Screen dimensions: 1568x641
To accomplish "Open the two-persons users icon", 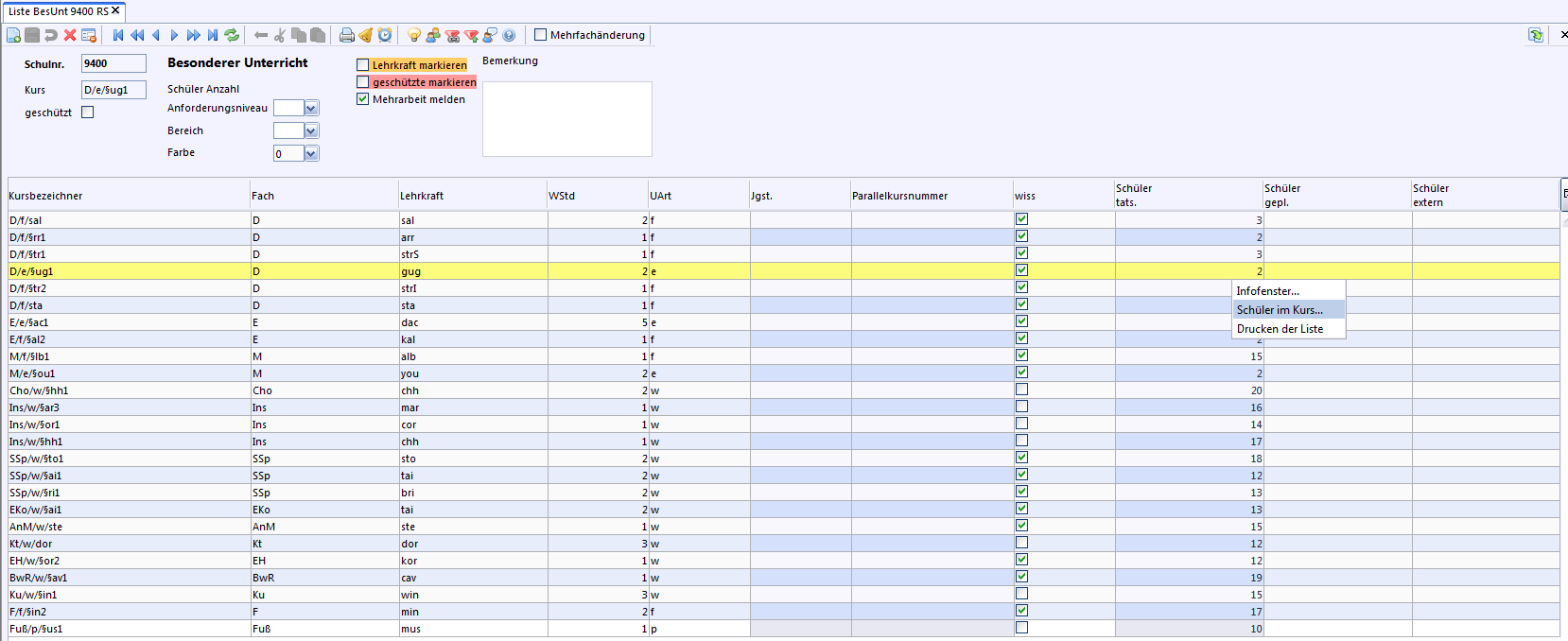I will (433, 35).
